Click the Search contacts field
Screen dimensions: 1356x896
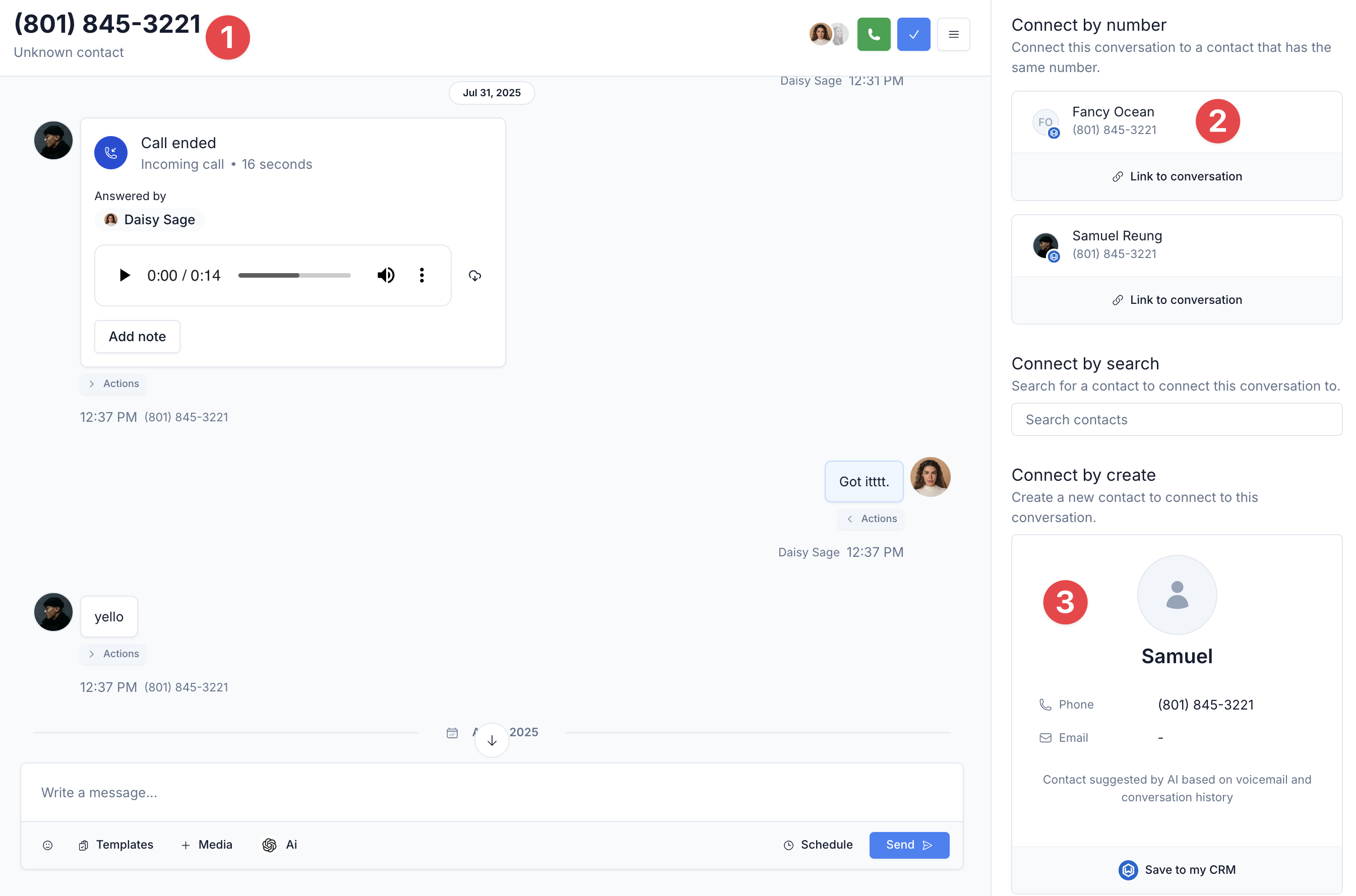click(1177, 419)
